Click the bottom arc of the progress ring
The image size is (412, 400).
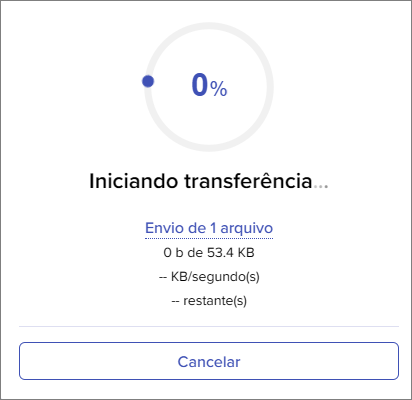coord(209,146)
